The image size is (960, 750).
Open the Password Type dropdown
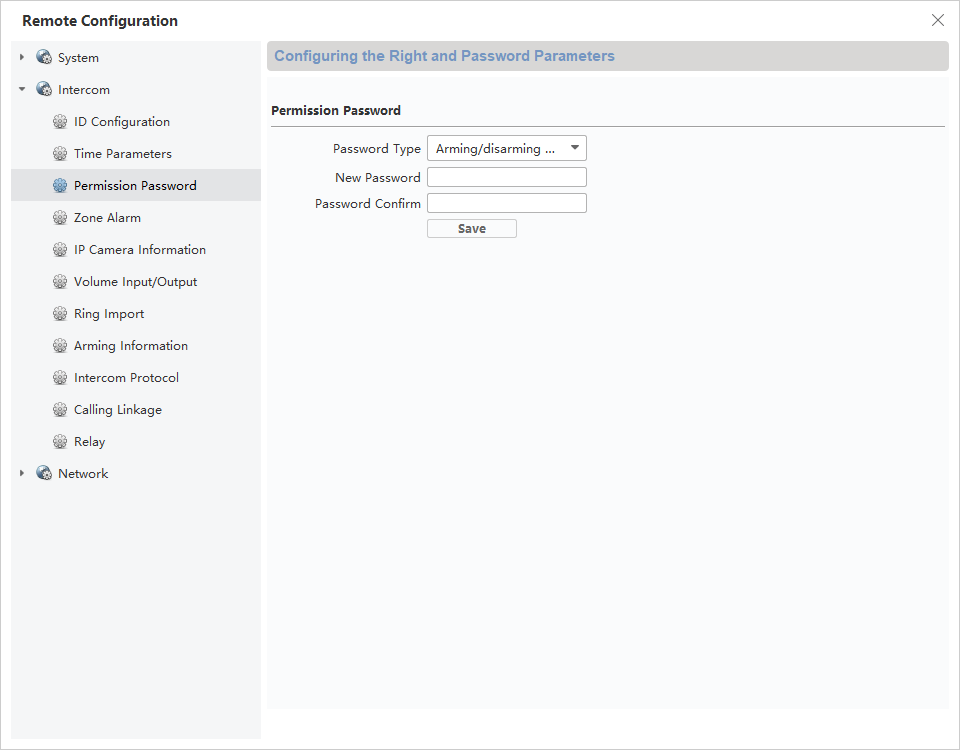tap(506, 149)
